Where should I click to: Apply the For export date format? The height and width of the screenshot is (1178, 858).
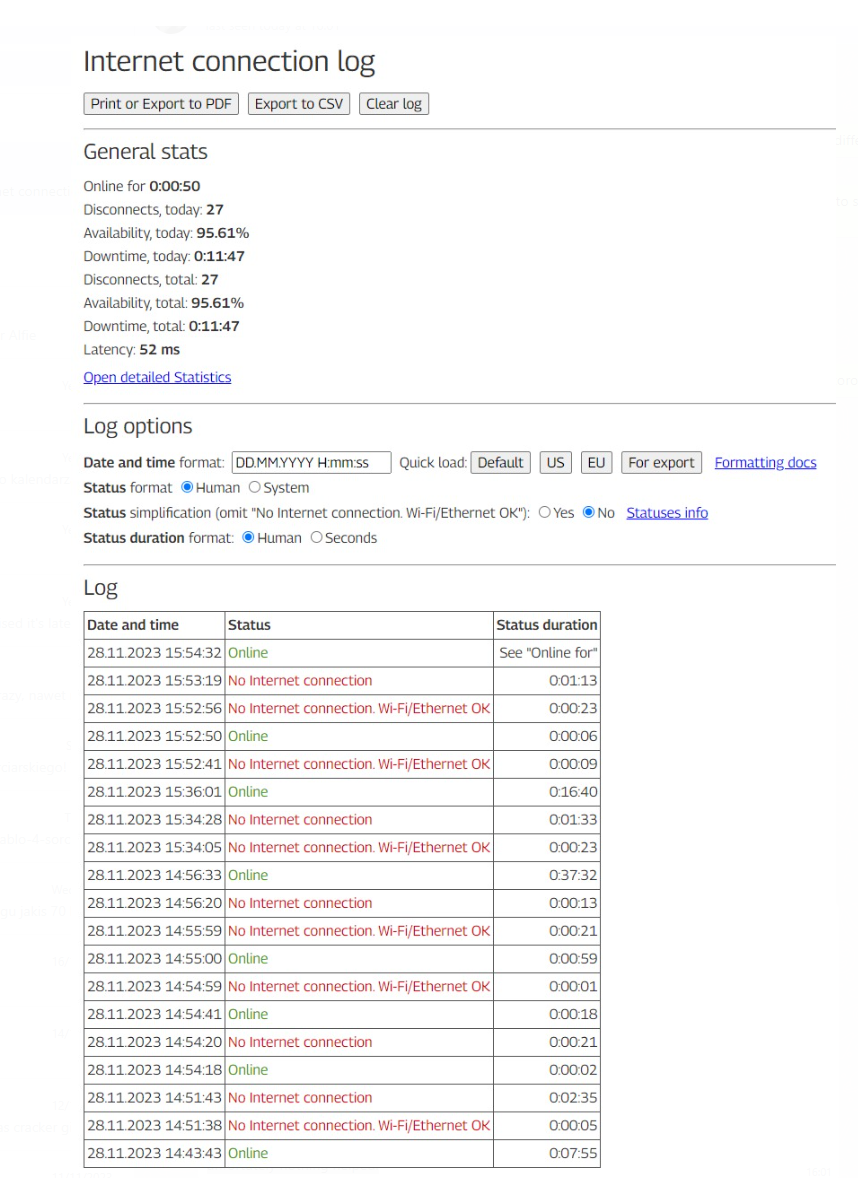pyautogui.click(x=661, y=462)
